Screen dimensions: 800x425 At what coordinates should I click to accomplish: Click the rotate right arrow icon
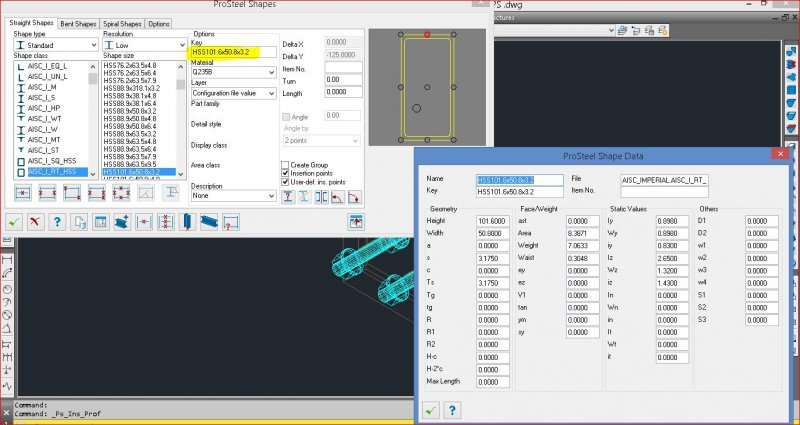point(354,197)
